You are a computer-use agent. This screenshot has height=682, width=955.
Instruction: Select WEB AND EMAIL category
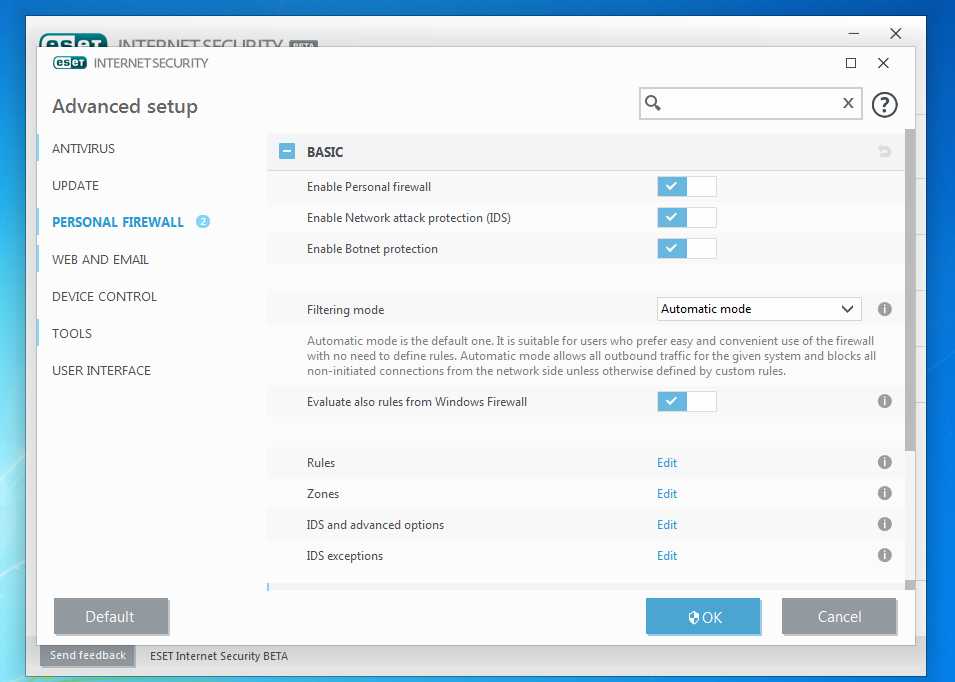point(100,260)
